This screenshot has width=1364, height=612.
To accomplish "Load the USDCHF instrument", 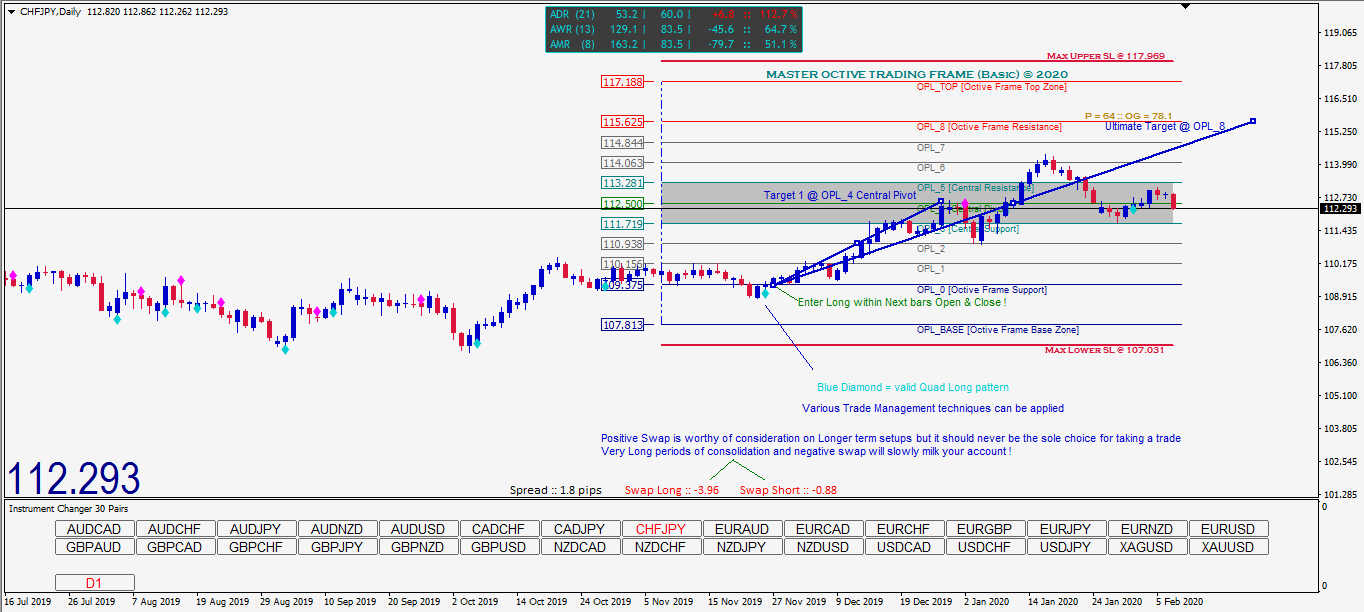I will pyautogui.click(x=985, y=547).
